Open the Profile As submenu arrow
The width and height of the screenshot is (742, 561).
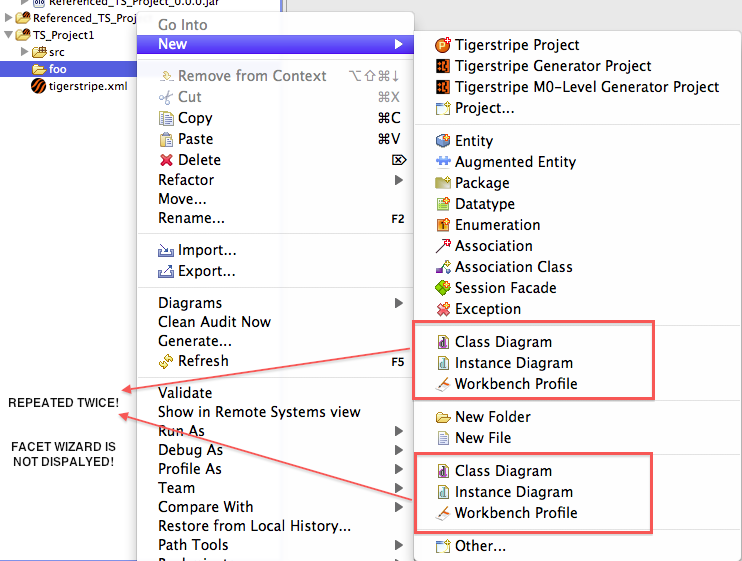pos(399,469)
